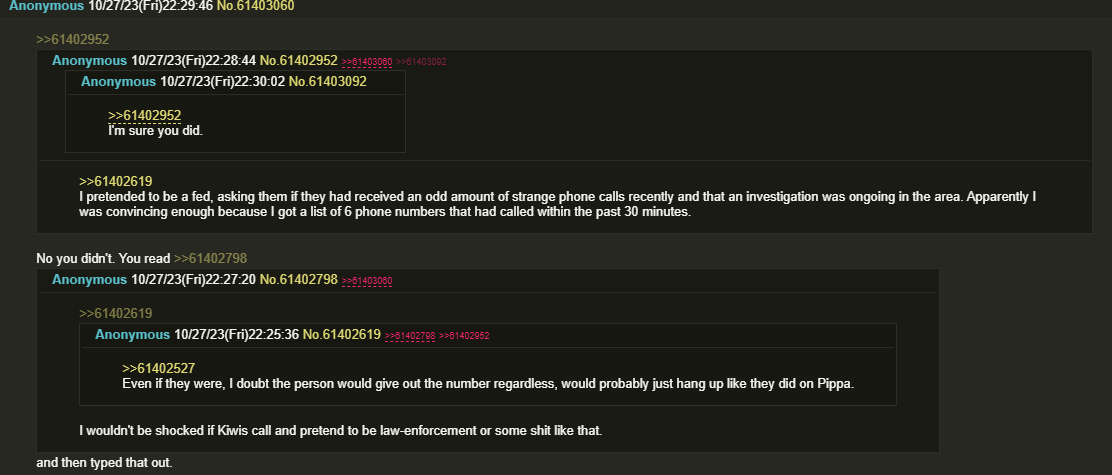Viewport: 1112px width, 475px height.
Task: Open backlink >>61402798 beside No.61402619
Action: click(410, 336)
